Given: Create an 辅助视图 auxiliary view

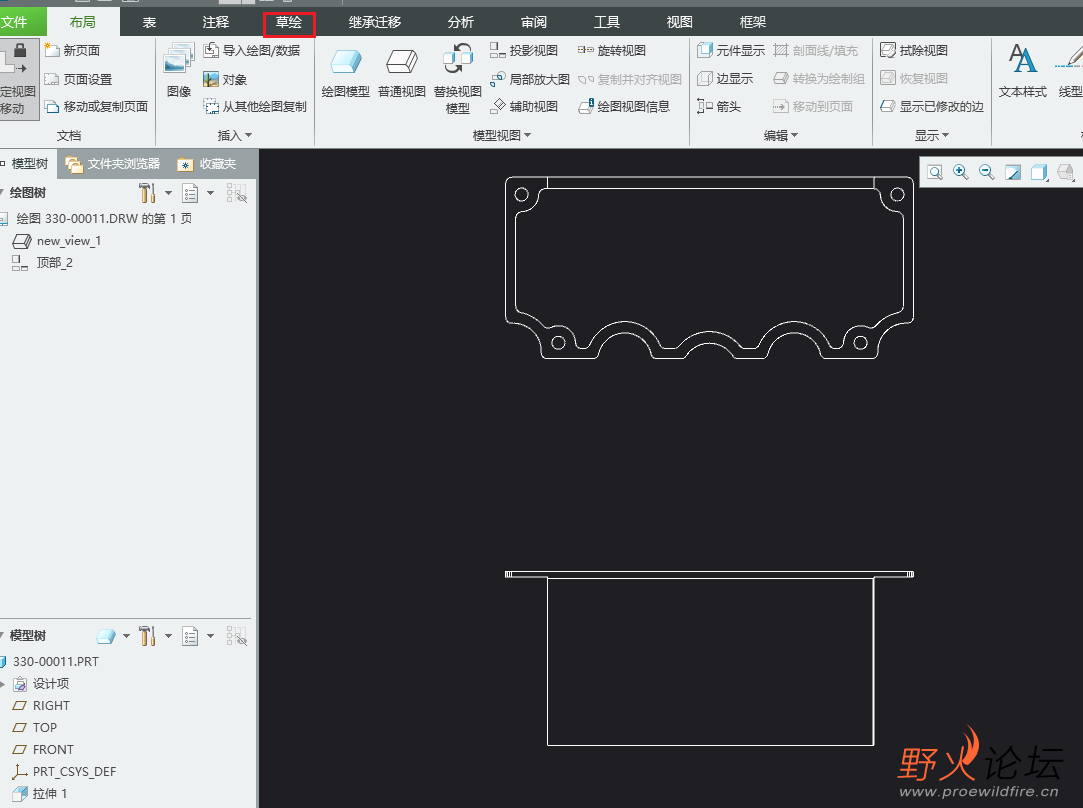Looking at the screenshot, I should 524,106.
